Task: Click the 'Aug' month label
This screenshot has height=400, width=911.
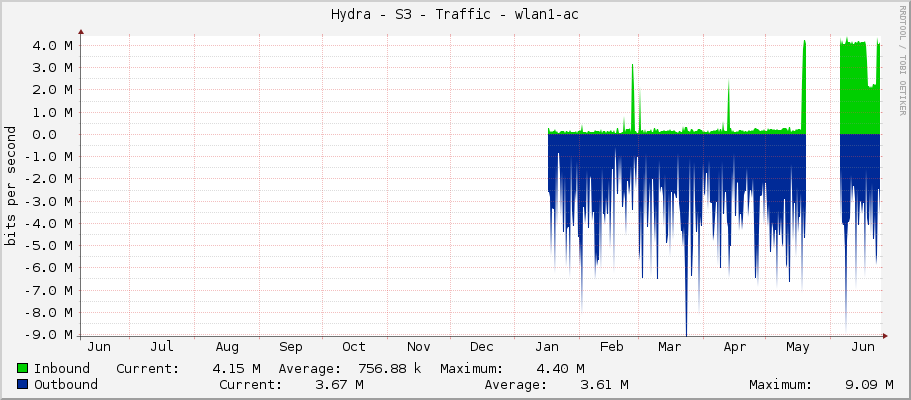Action: [x=227, y=347]
